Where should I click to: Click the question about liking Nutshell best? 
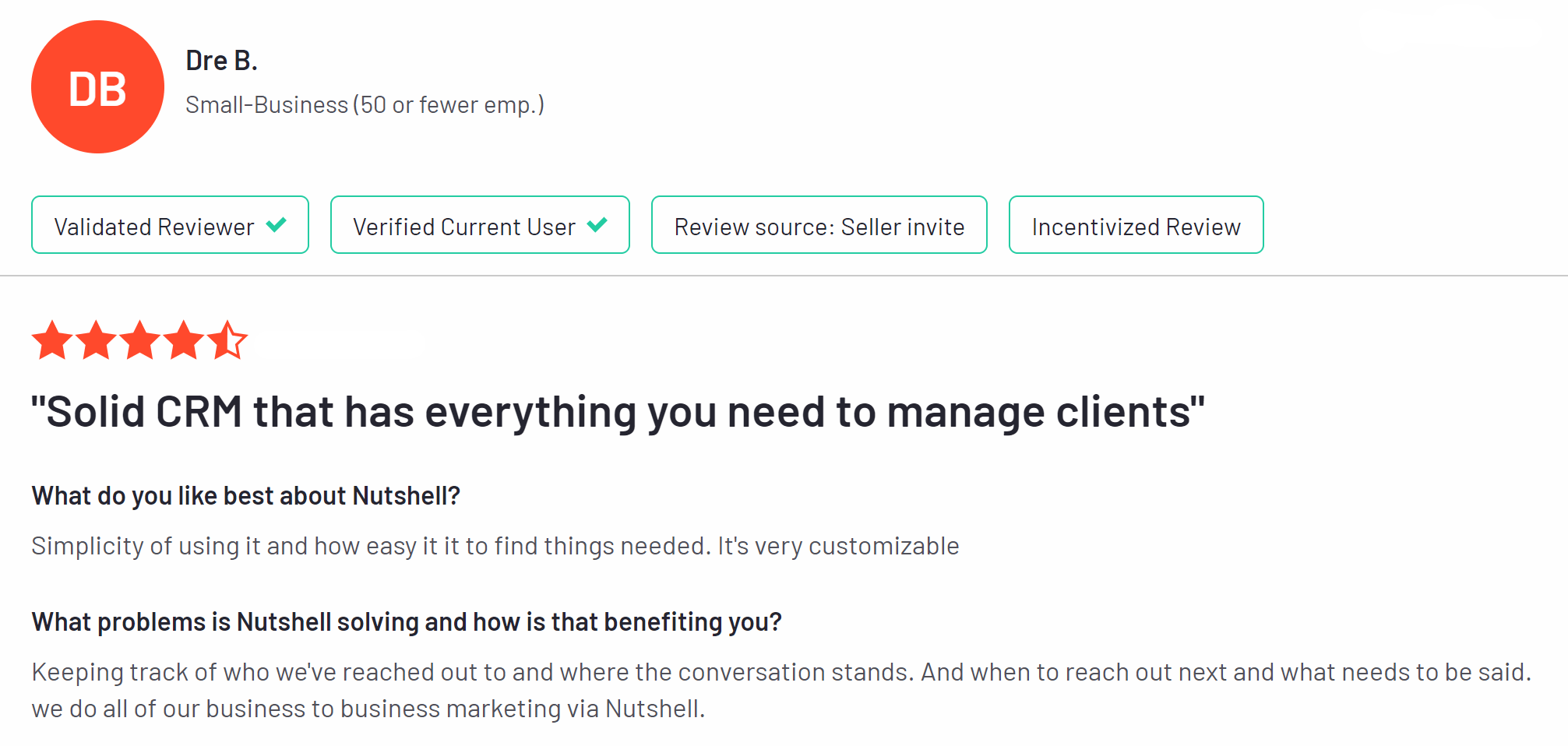coord(245,496)
